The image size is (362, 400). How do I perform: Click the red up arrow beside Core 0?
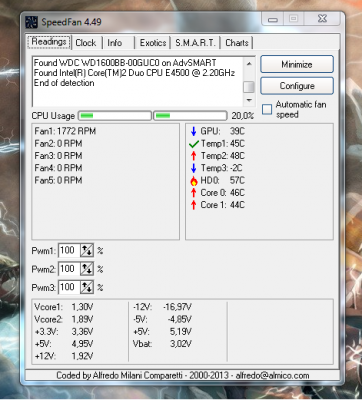[x=193, y=193]
